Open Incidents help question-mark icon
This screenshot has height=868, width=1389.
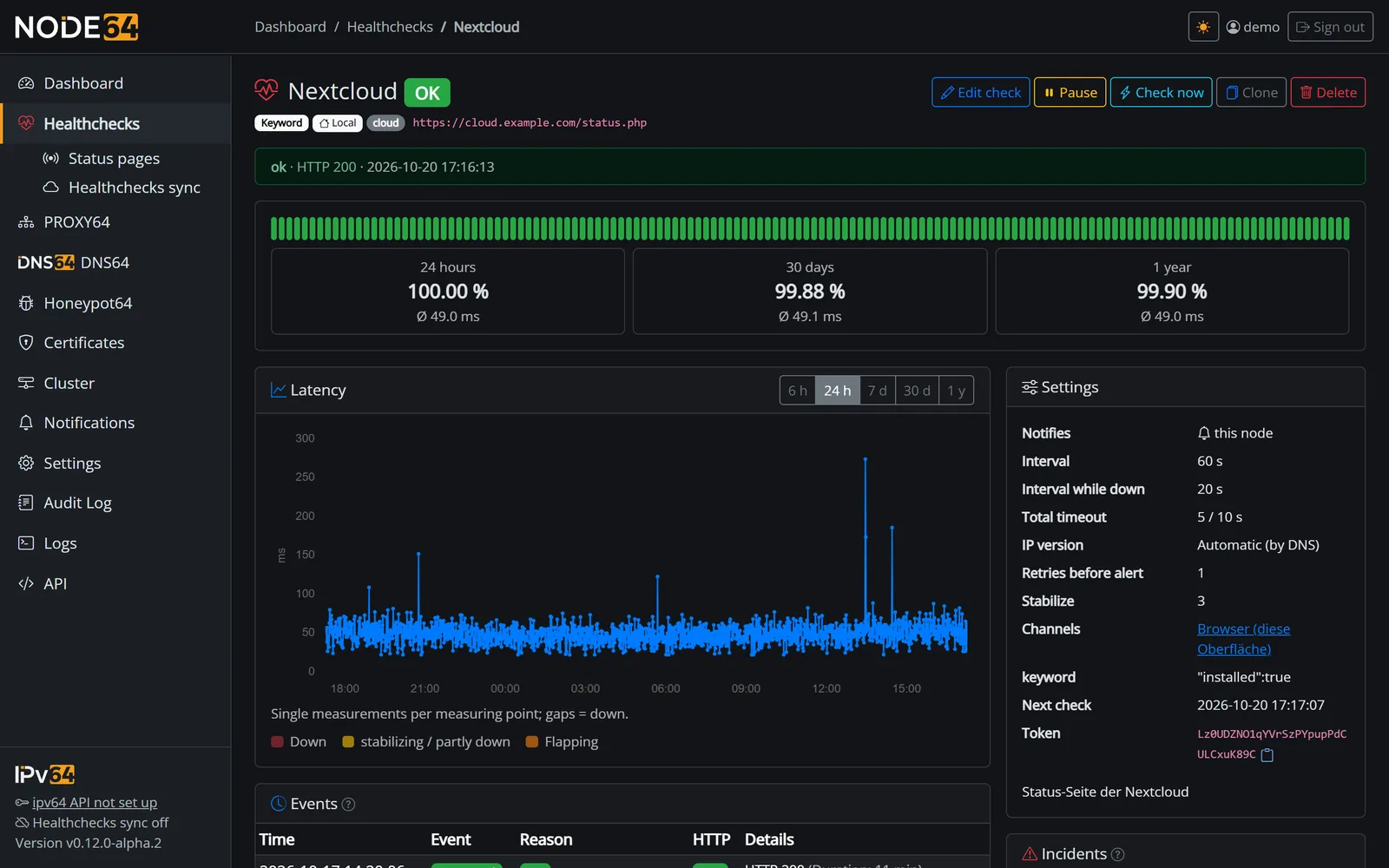coord(1117,854)
